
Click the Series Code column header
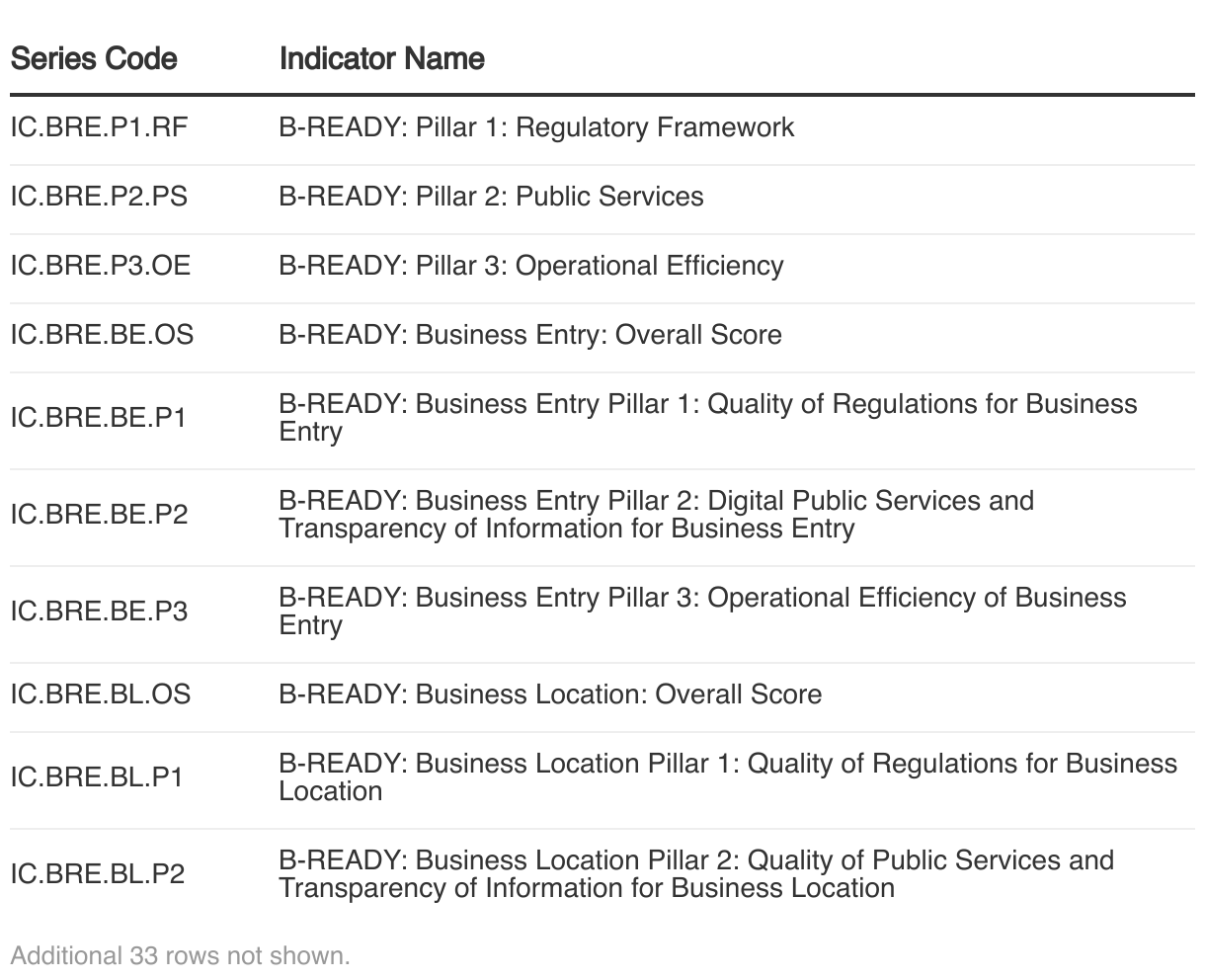pyautogui.click(x=94, y=58)
